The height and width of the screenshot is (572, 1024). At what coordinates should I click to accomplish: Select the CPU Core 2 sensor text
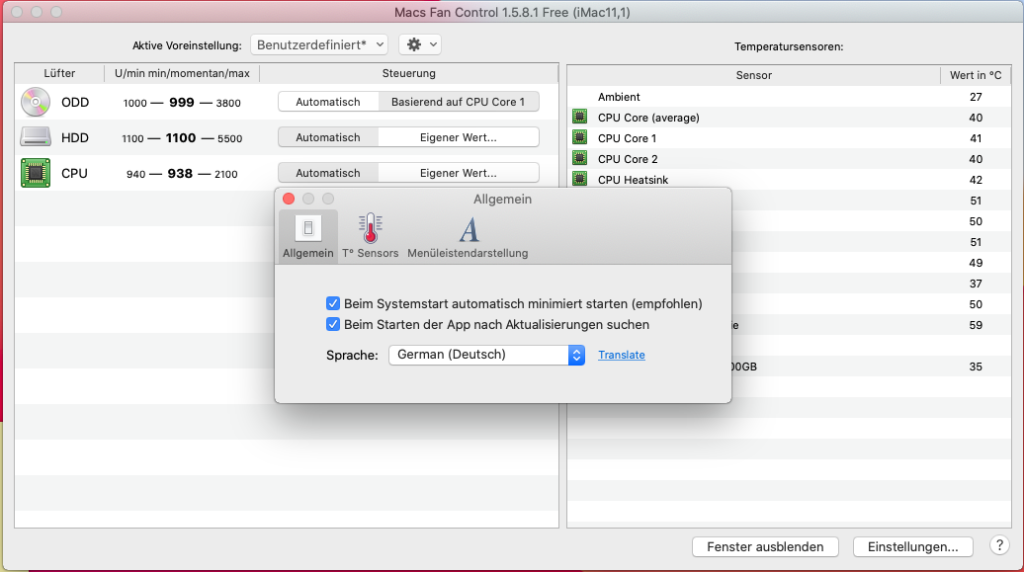[628, 159]
